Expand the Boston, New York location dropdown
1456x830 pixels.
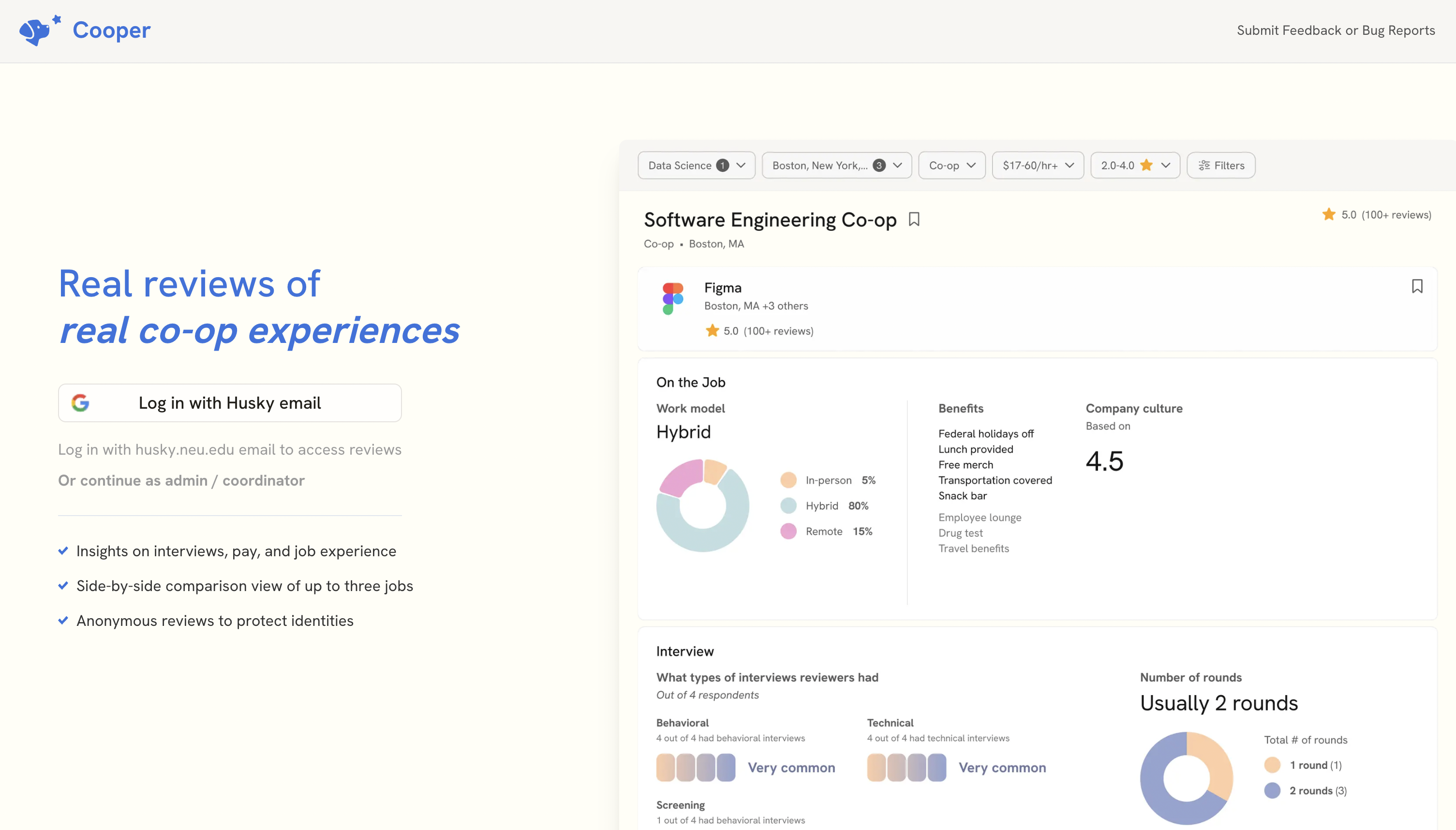837,165
